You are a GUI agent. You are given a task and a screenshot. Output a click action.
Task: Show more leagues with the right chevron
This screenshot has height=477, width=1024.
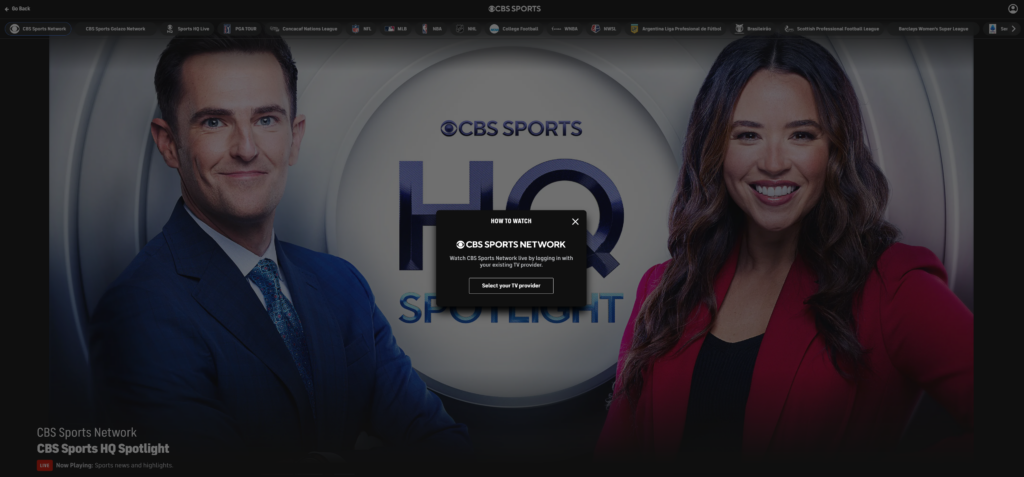[1014, 29]
